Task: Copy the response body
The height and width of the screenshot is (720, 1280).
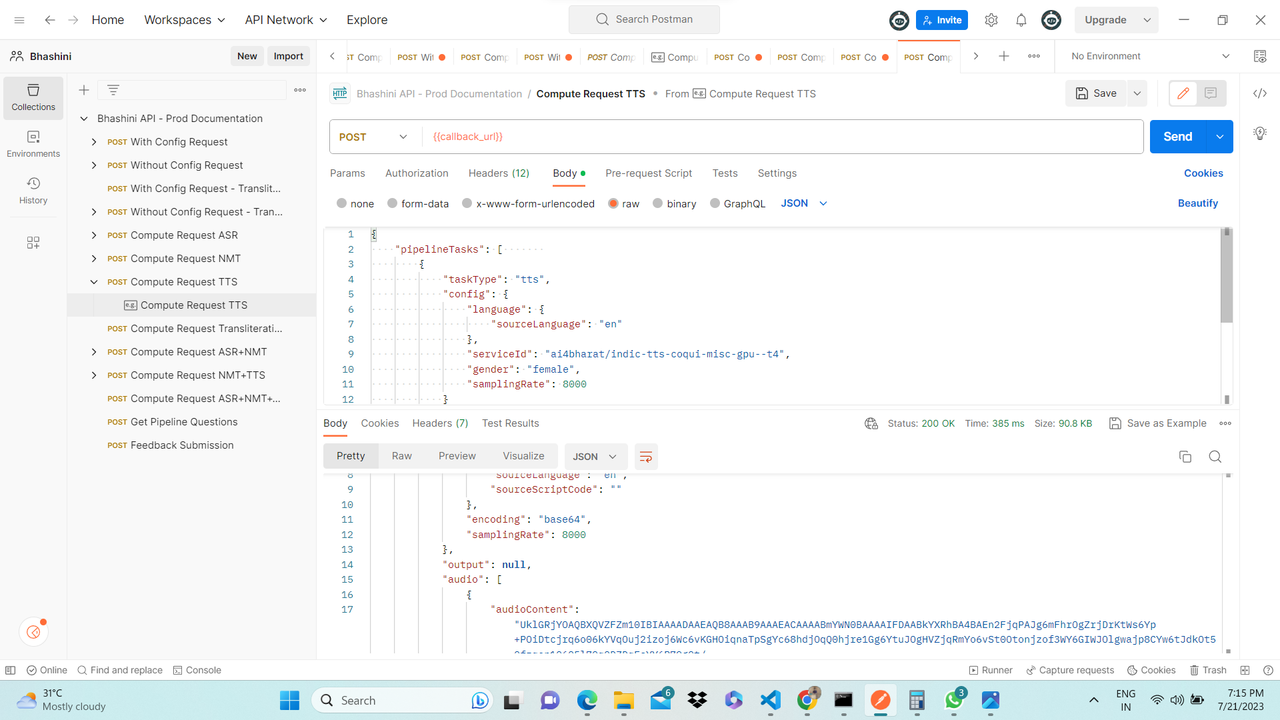Action: [x=1185, y=457]
